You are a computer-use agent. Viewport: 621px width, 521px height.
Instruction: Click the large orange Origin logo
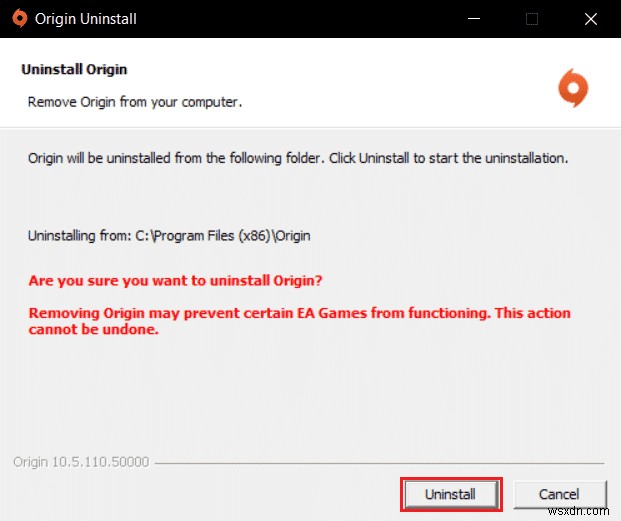pyautogui.click(x=573, y=89)
